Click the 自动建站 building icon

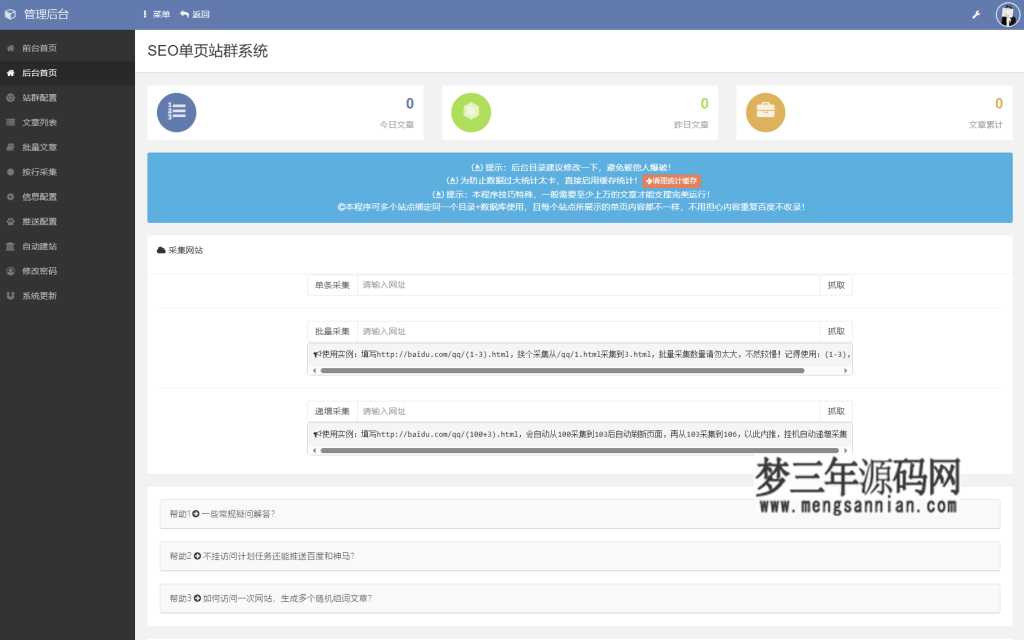11,244
